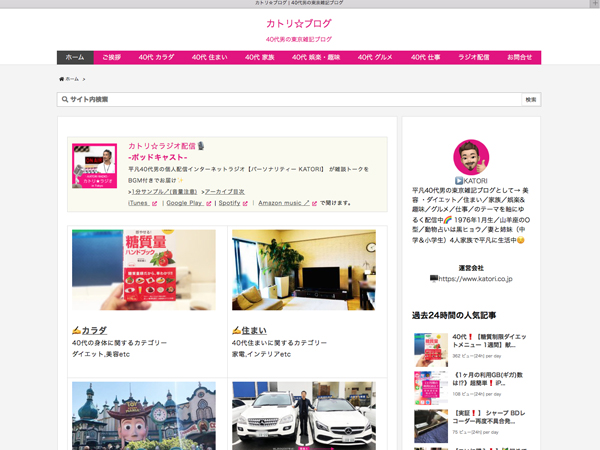Image resolution: width=600 pixels, height=450 pixels.
Task: Open the ご挨拶 menu item
Action: 111,57
